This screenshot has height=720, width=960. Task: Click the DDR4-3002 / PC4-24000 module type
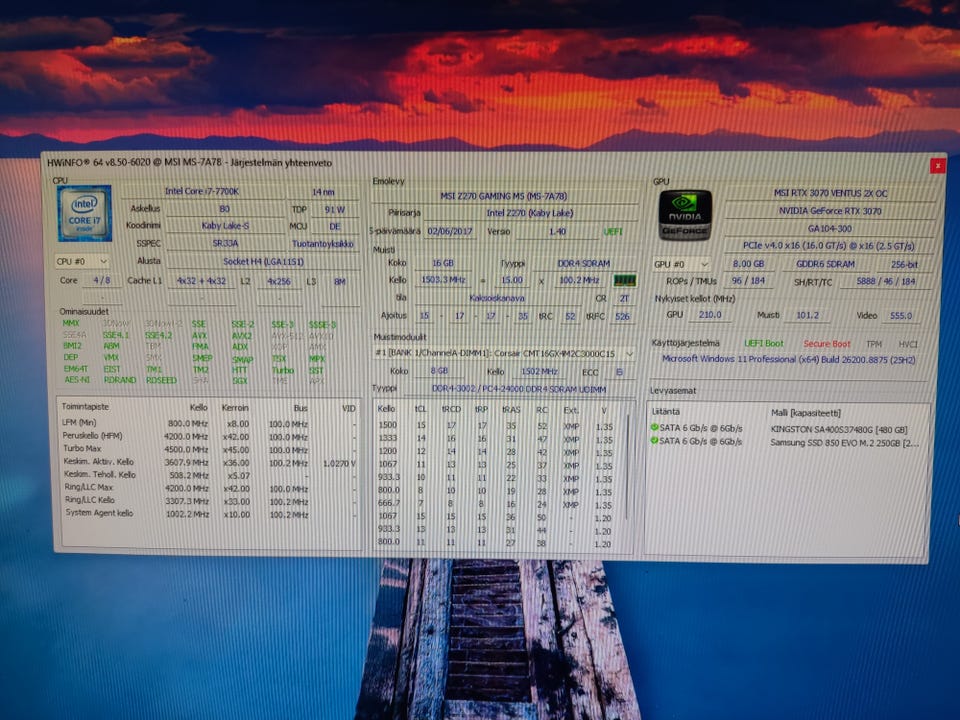click(519, 389)
